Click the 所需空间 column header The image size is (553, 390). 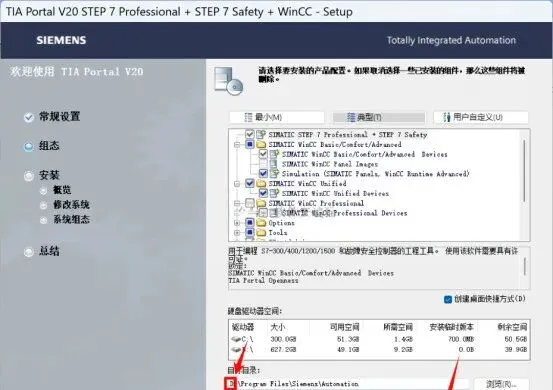pyautogui.click(x=398, y=327)
